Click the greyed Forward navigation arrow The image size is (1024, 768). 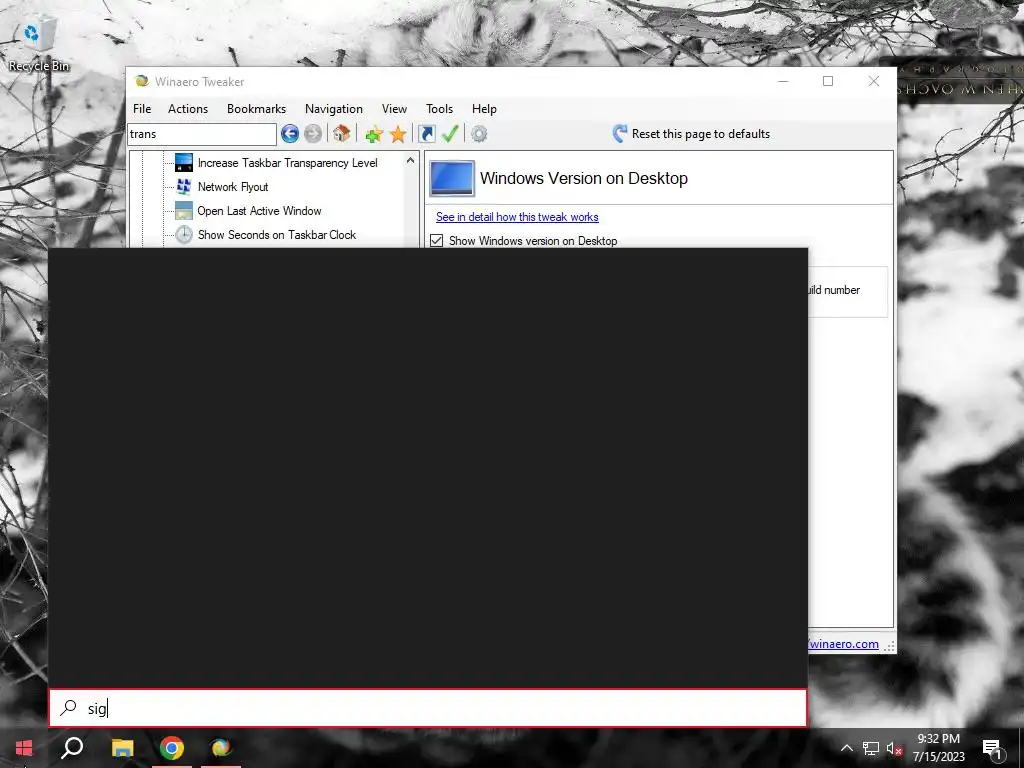(313, 134)
